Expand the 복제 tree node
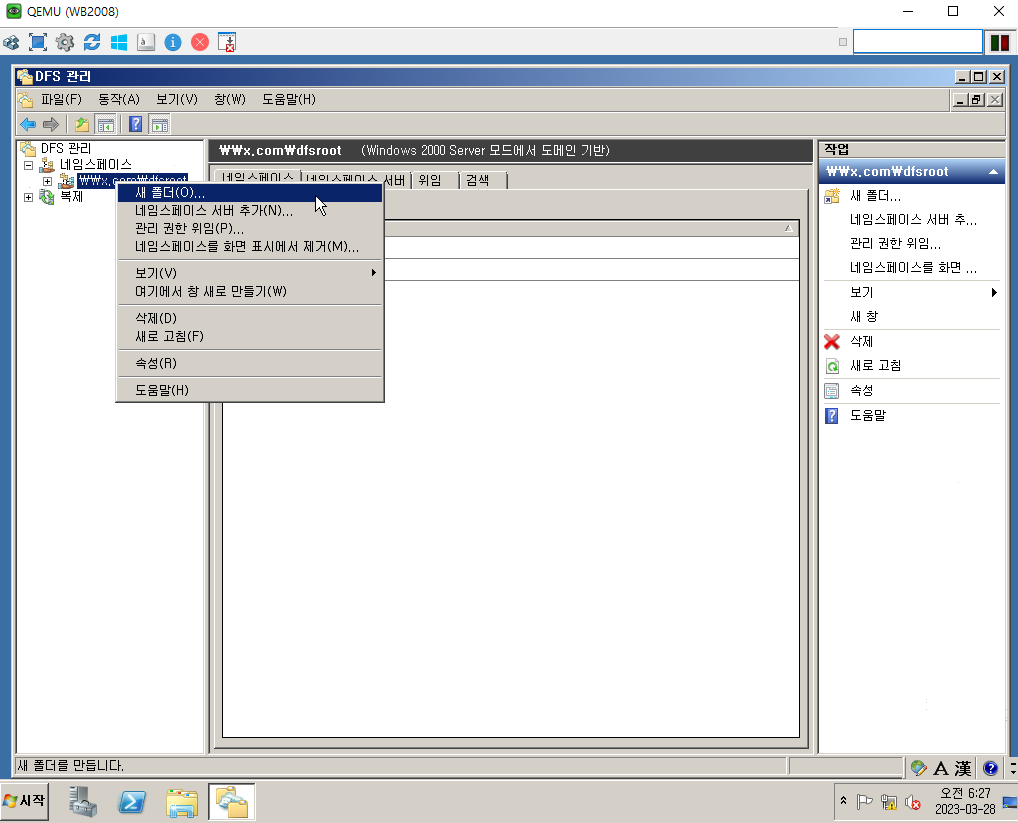Viewport: 1018px width, 823px height. click(29, 197)
